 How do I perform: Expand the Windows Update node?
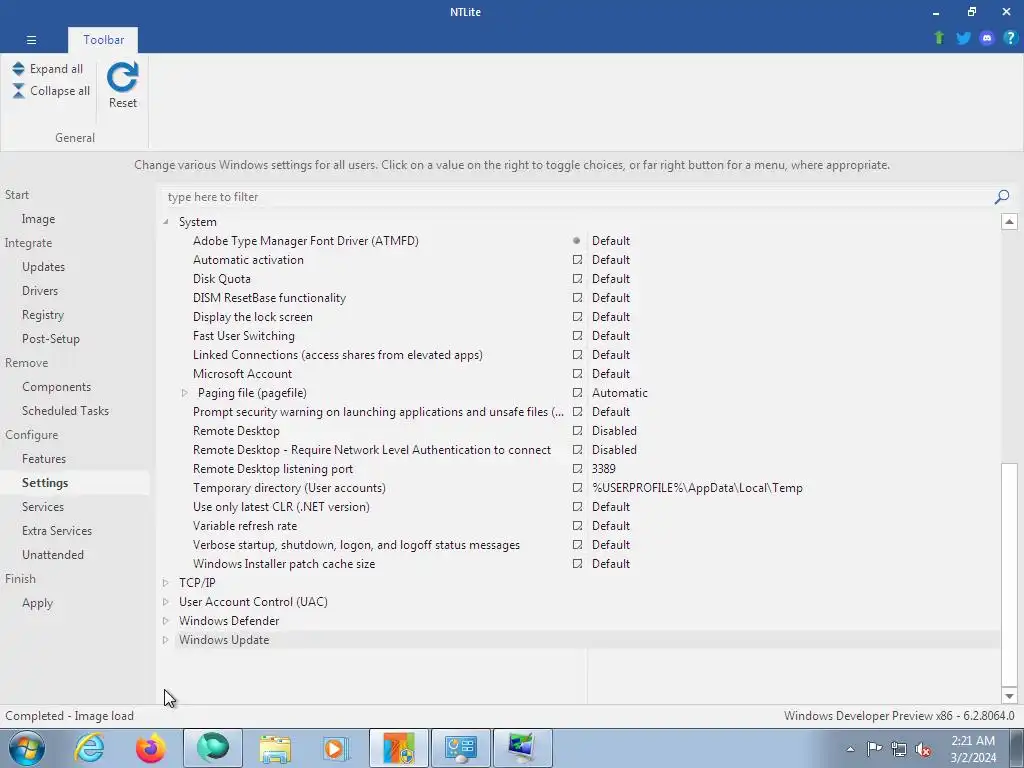[166, 639]
